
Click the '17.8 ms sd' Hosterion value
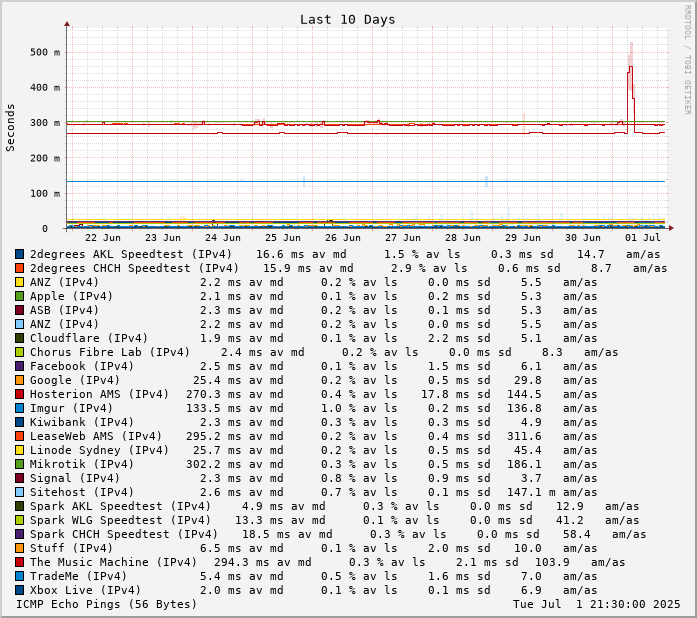456,394
